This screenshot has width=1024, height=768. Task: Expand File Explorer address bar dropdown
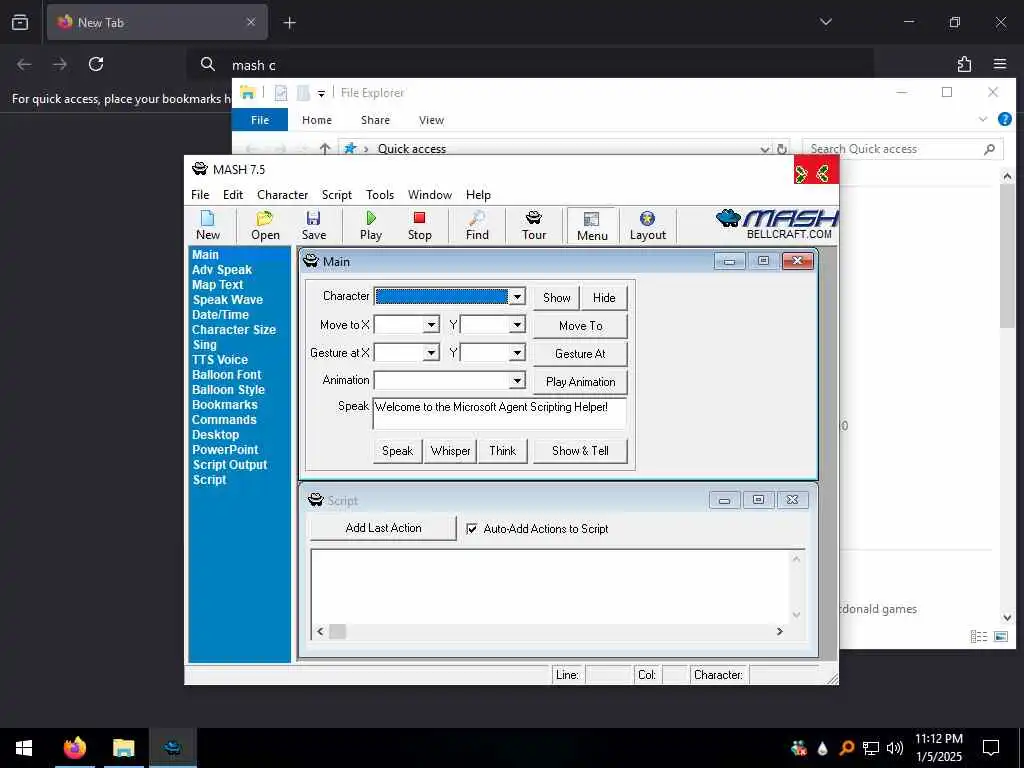pyautogui.click(x=765, y=149)
